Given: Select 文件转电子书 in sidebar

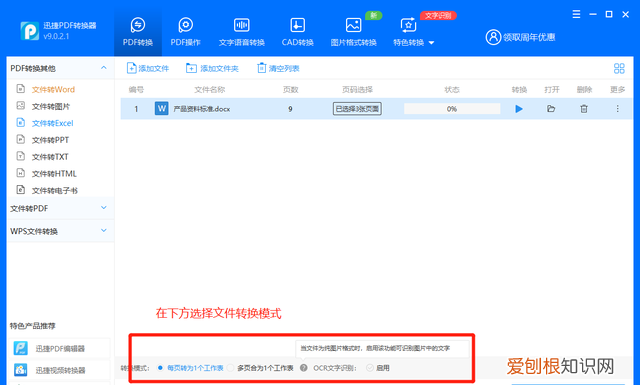Looking at the screenshot, I should pos(55,190).
